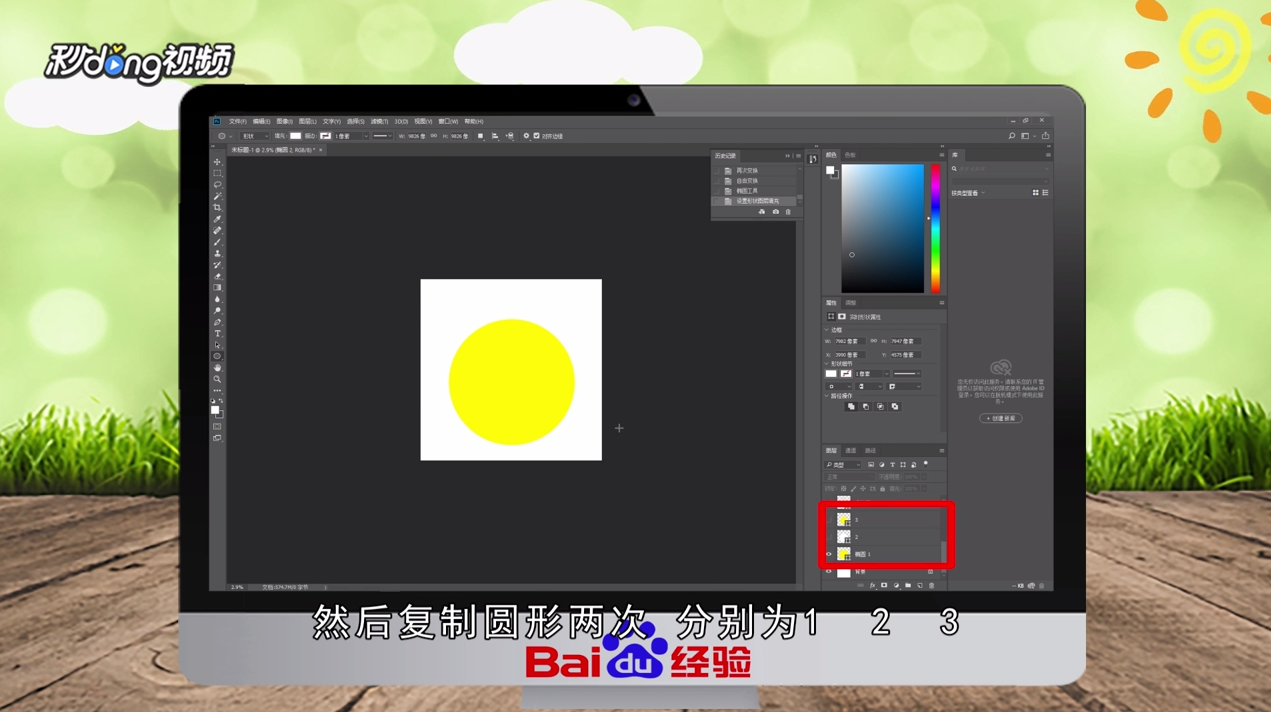
Task: Click the fx layer styles button
Action: click(873, 586)
